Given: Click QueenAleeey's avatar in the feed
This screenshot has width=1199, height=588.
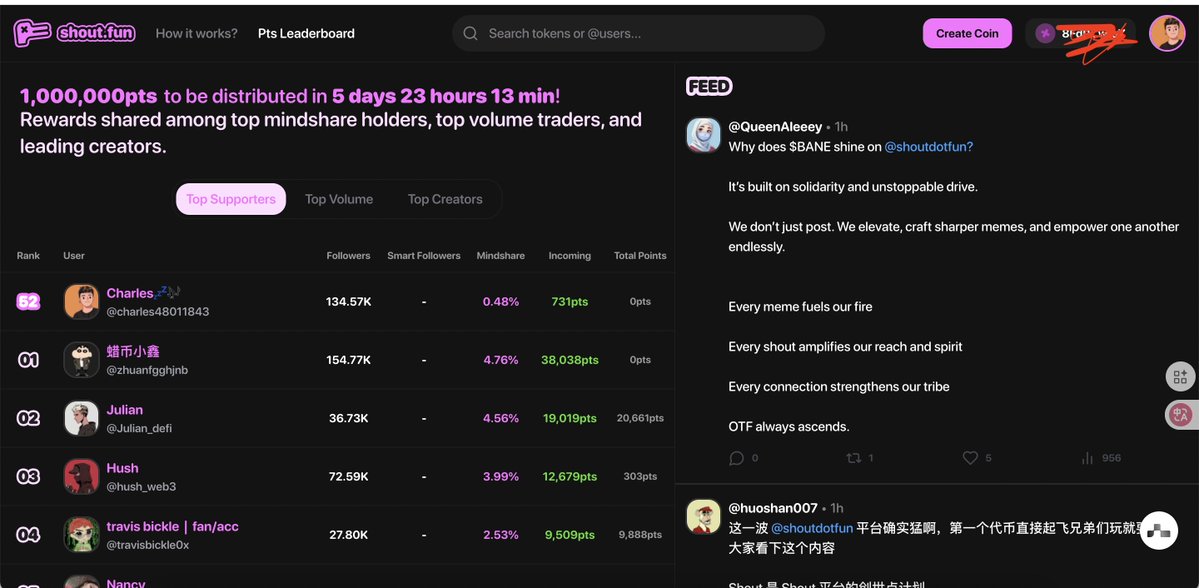Looking at the screenshot, I should [703, 135].
